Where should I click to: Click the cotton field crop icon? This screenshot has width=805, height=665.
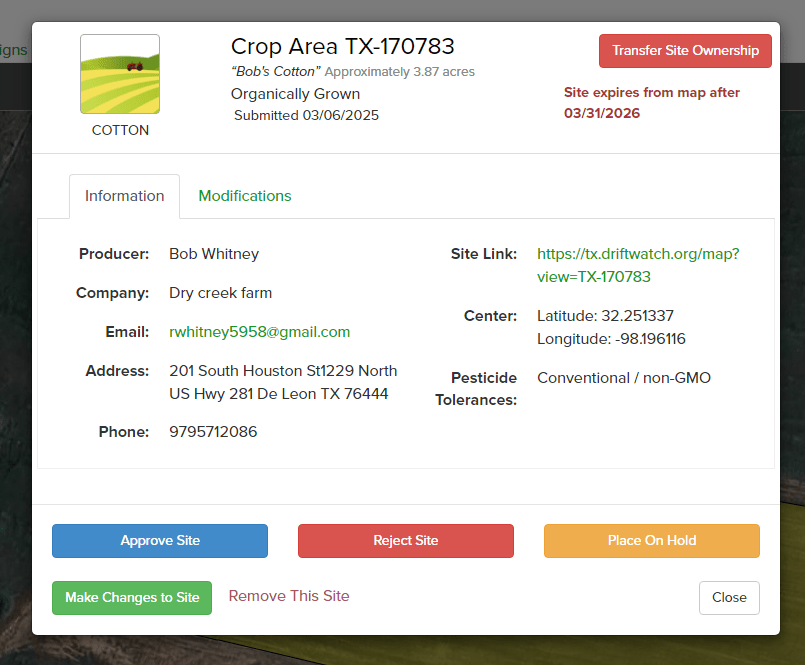point(120,74)
